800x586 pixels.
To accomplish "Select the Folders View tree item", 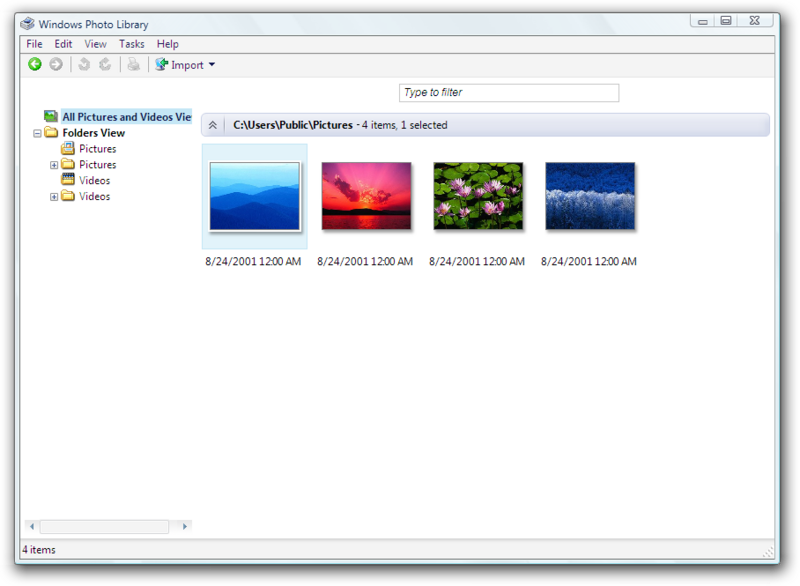I will pos(93,133).
